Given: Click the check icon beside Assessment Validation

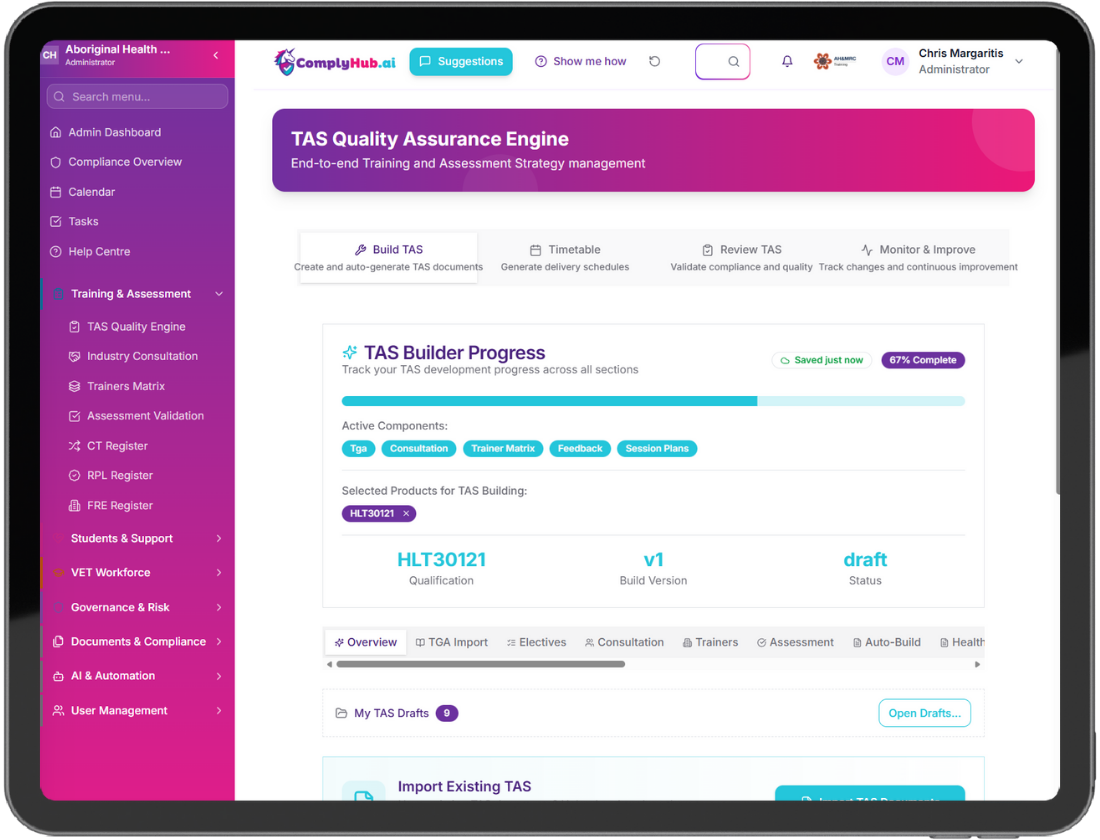Looking at the screenshot, I should (74, 416).
